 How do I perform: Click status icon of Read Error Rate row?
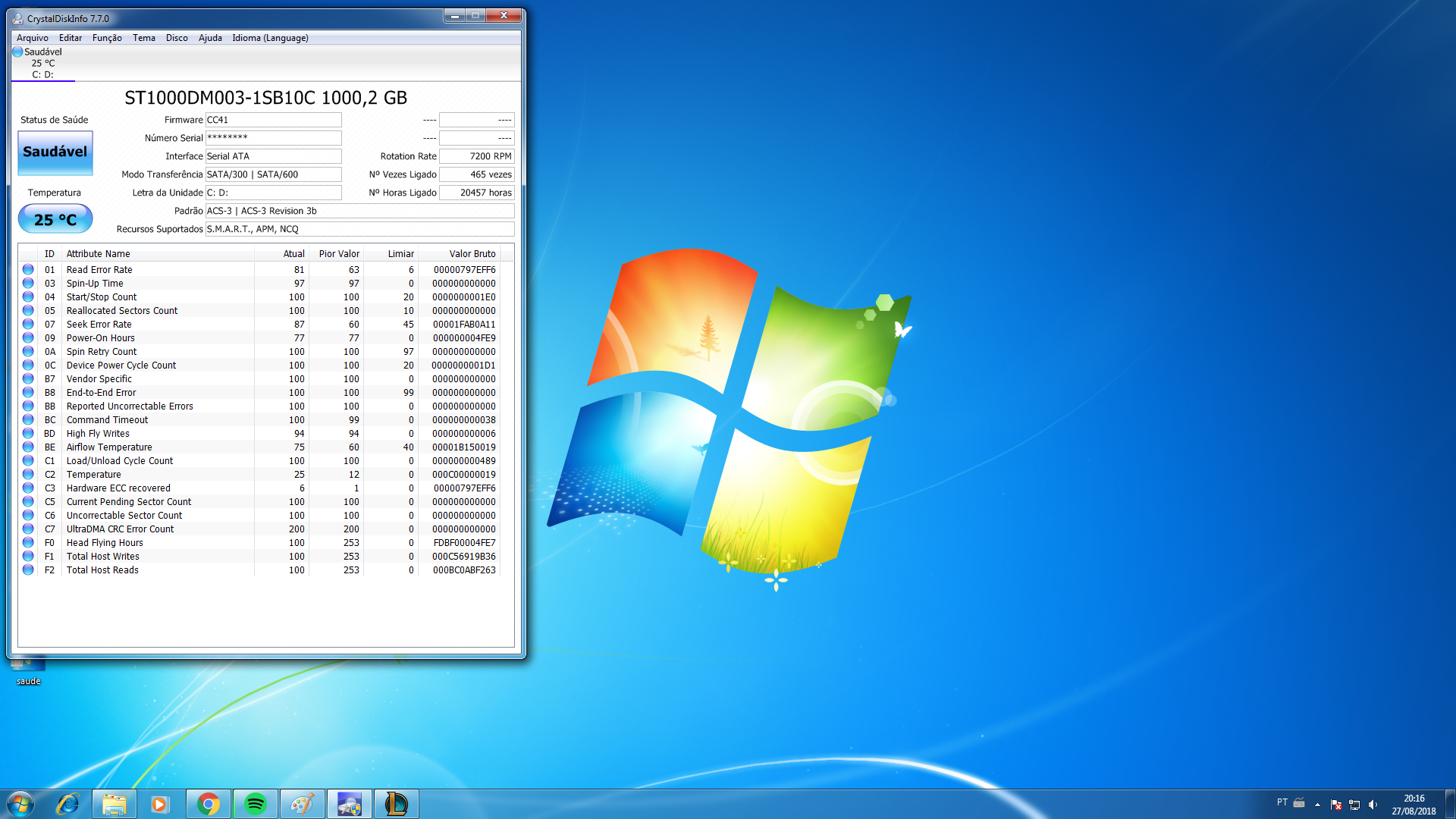pyautogui.click(x=28, y=269)
